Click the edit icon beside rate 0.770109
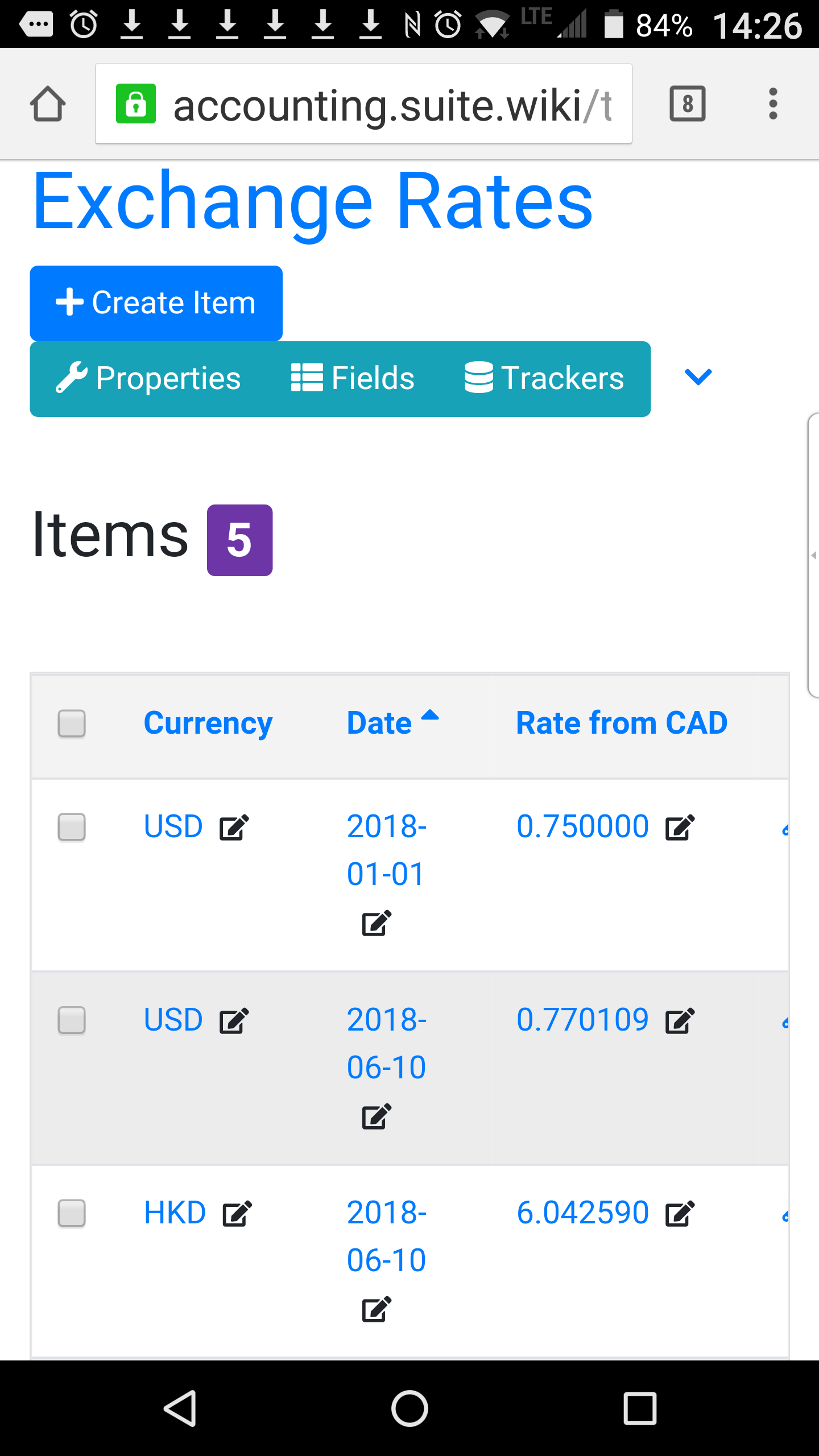This screenshot has width=819, height=1456. pyautogui.click(x=680, y=1020)
